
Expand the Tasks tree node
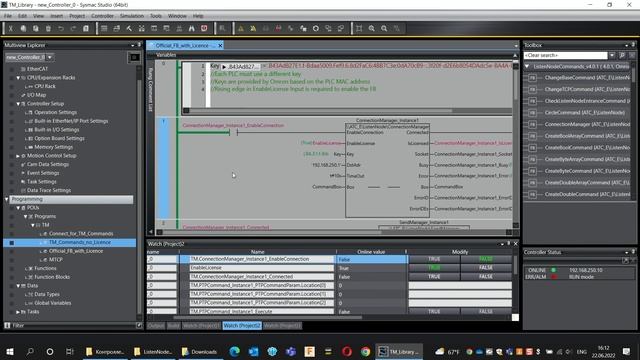point(18,312)
